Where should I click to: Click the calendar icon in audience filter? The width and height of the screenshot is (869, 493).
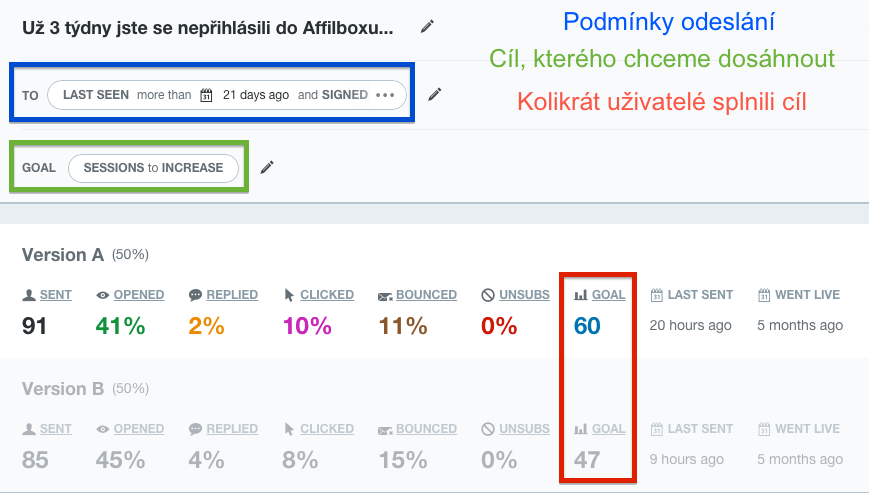[x=206, y=95]
